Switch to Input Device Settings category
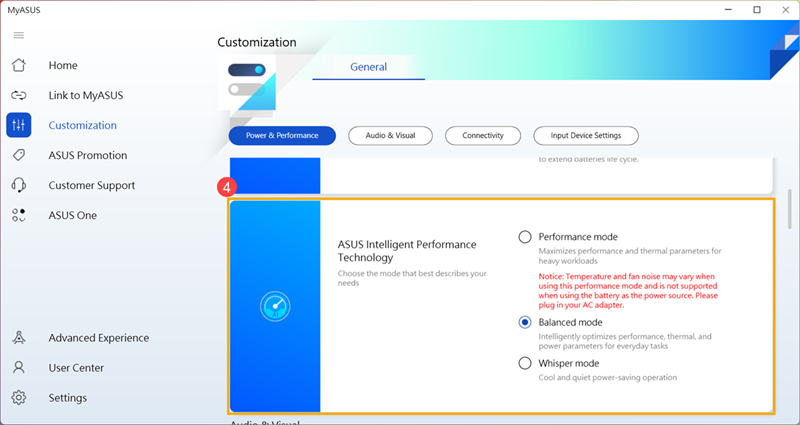Screen dimensions: 800x425 (x=586, y=136)
